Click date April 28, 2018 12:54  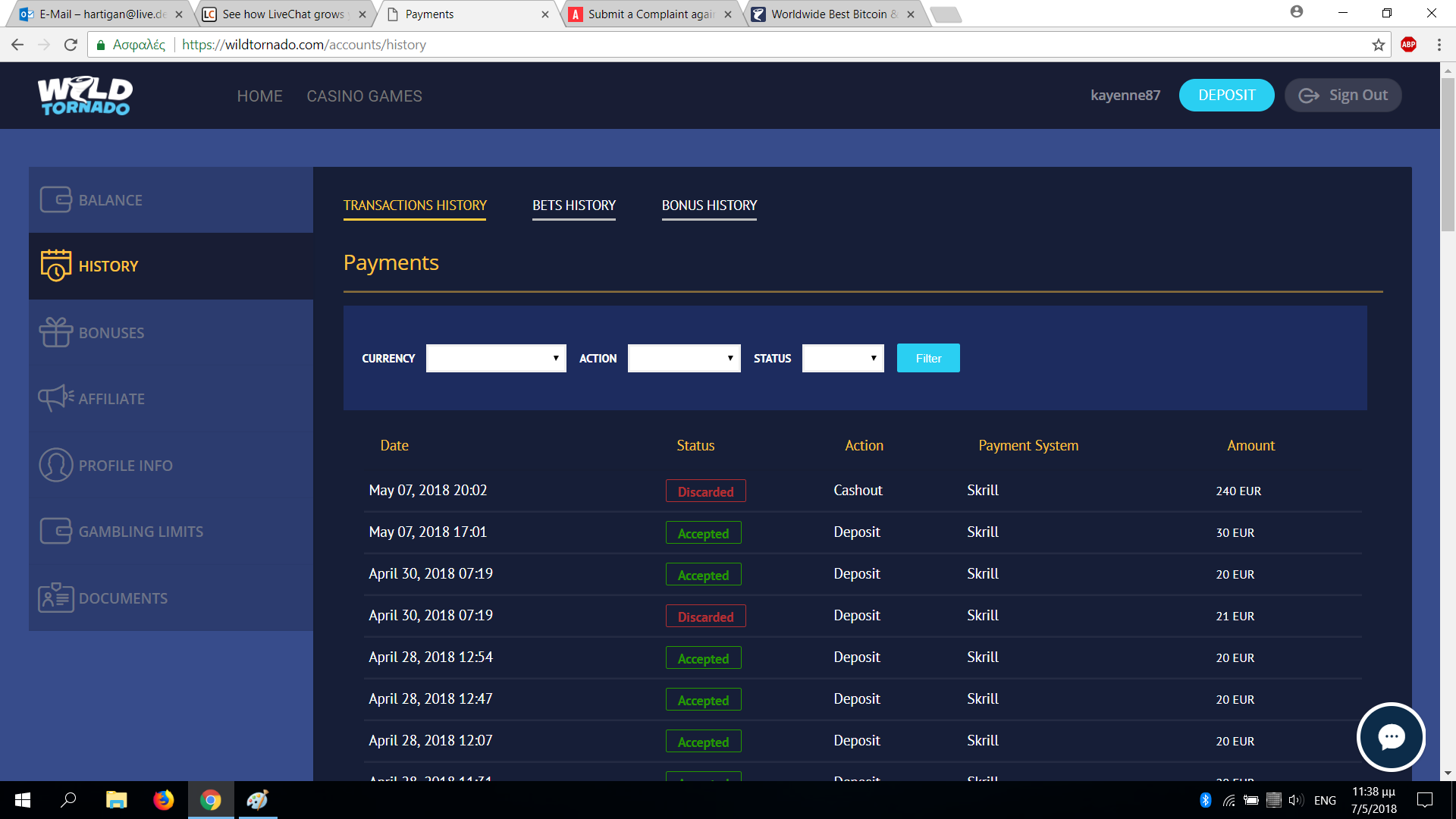pos(431,657)
